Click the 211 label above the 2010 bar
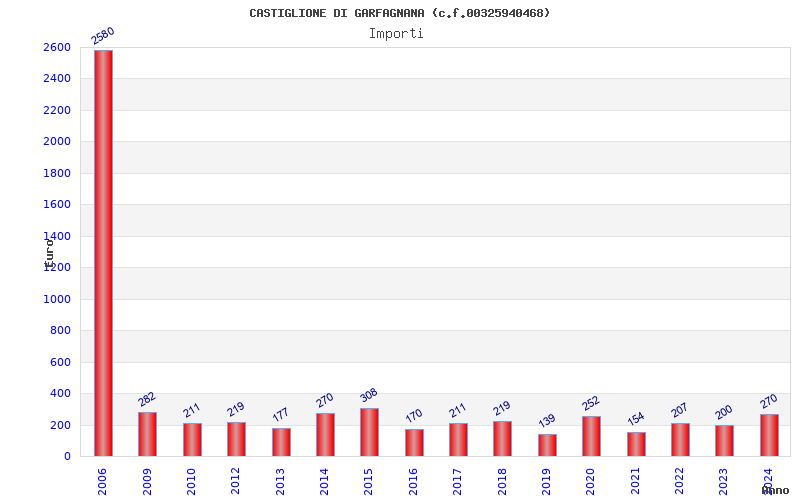 [x=192, y=410]
